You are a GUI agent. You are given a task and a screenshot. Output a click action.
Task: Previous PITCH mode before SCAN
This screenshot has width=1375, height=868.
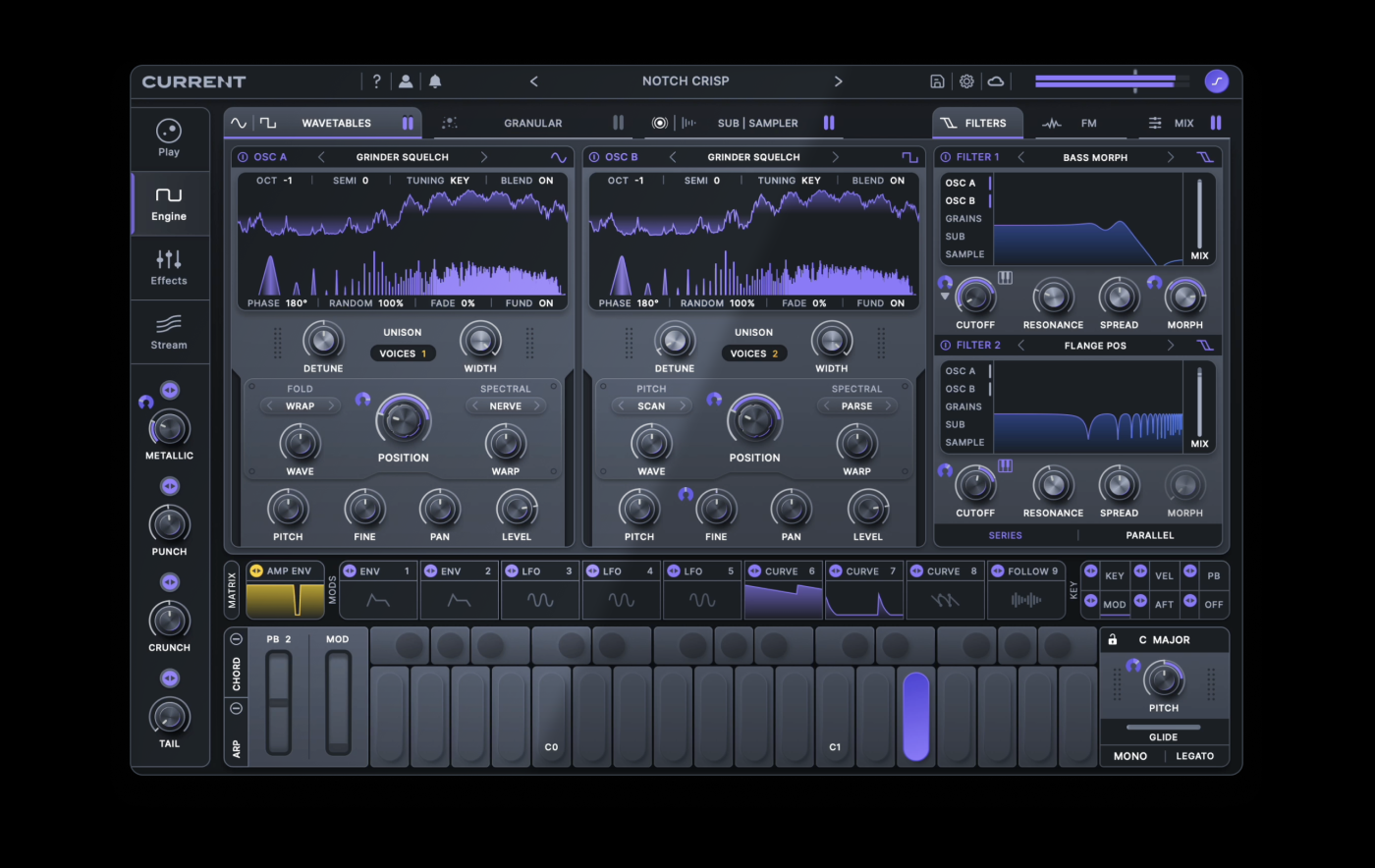pyautogui.click(x=621, y=406)
